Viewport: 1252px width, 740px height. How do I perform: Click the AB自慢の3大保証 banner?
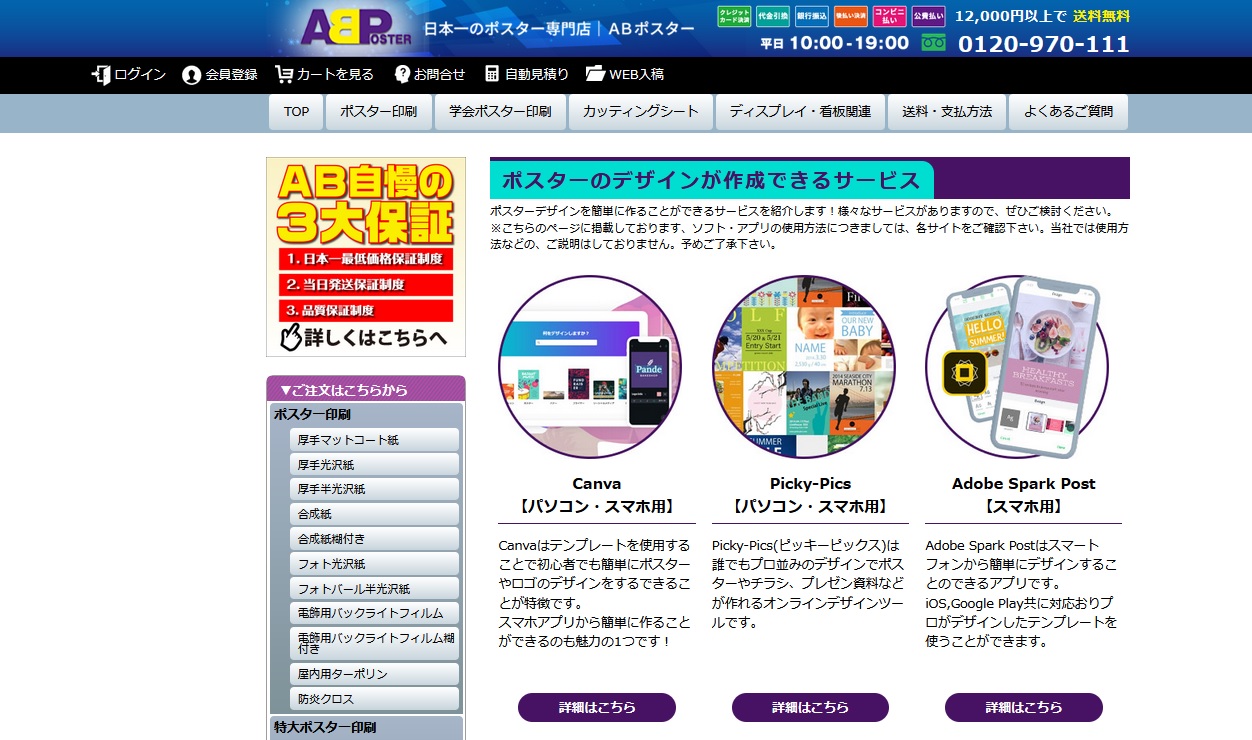[366, 257]
